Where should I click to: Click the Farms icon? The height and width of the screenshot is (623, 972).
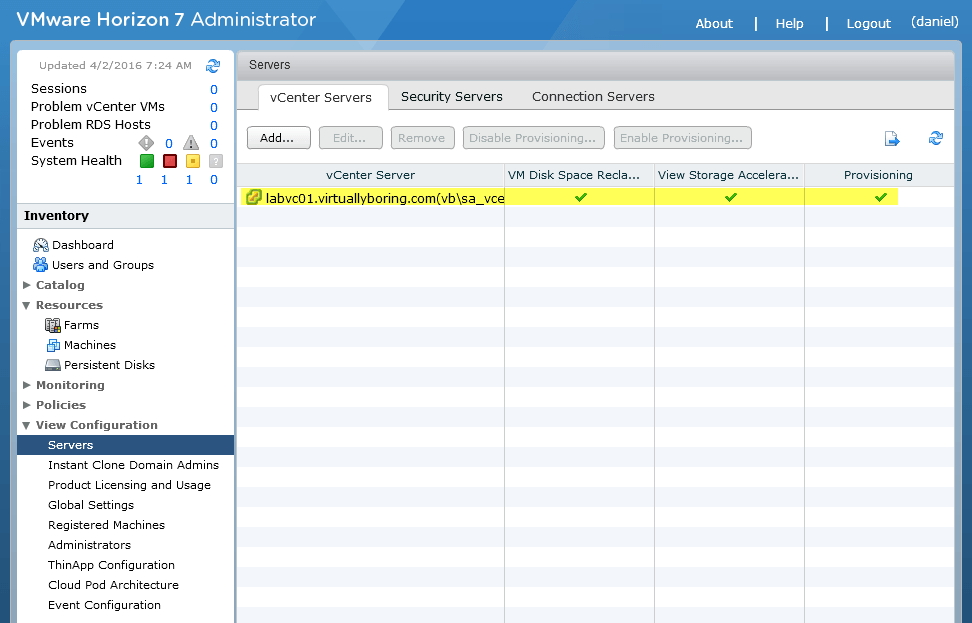(x=53, y=325)
